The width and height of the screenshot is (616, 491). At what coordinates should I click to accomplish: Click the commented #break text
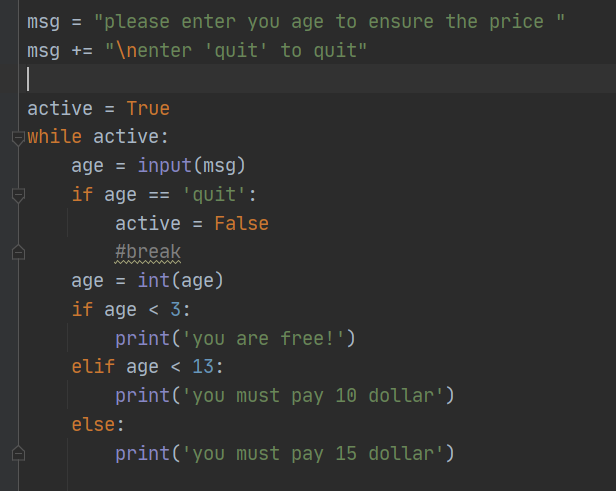(148, 252)
